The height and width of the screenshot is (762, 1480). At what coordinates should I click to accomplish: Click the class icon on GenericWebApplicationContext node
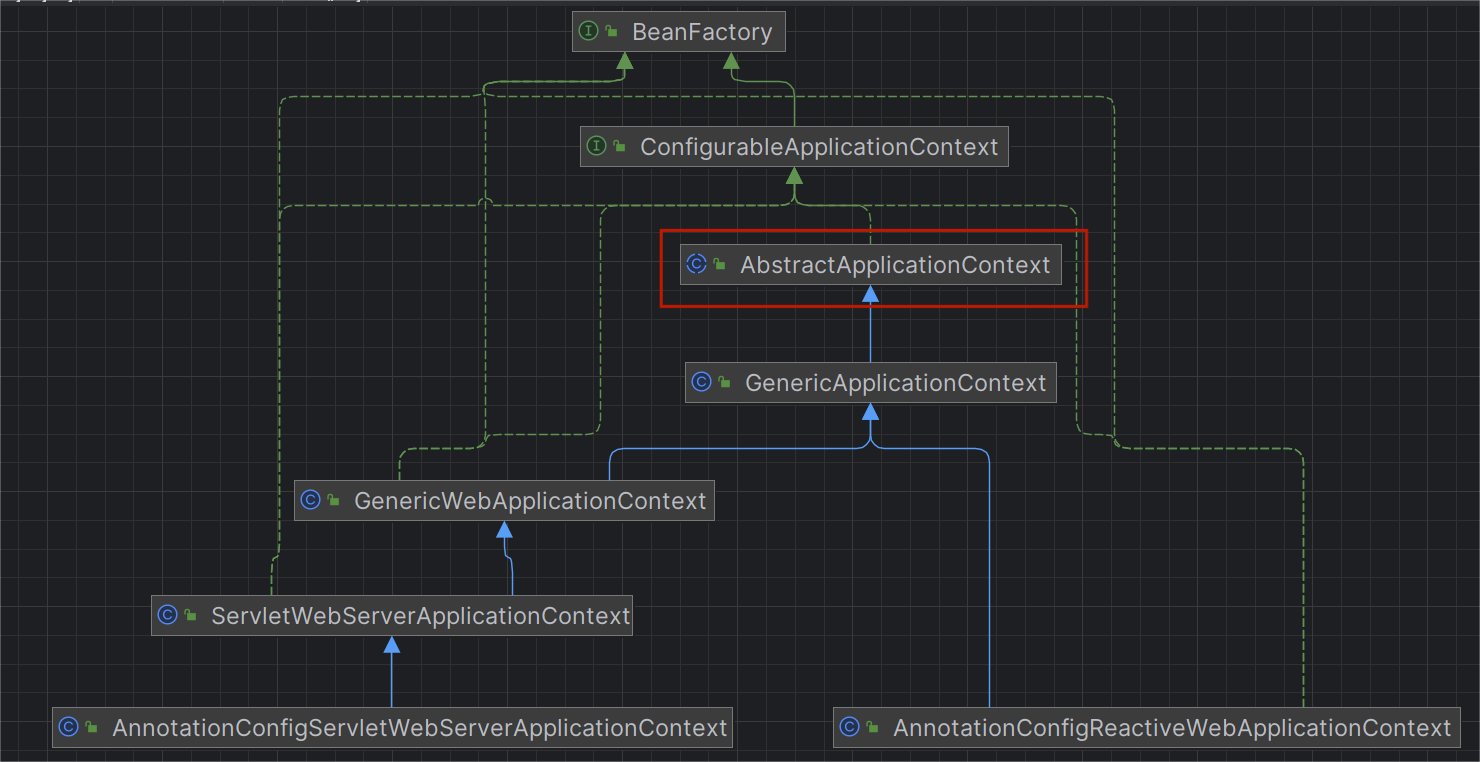click(x=311, y=500)
